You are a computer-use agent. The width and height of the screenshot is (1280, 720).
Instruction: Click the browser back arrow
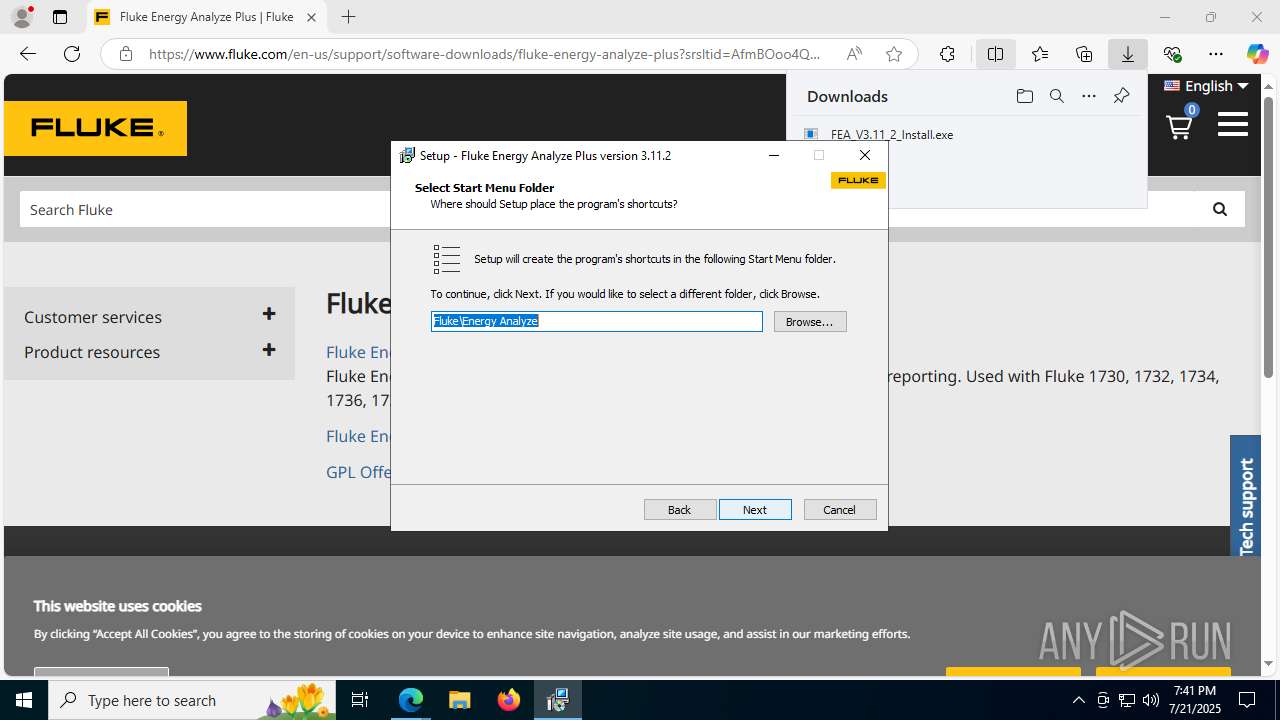tap(28, 54)
